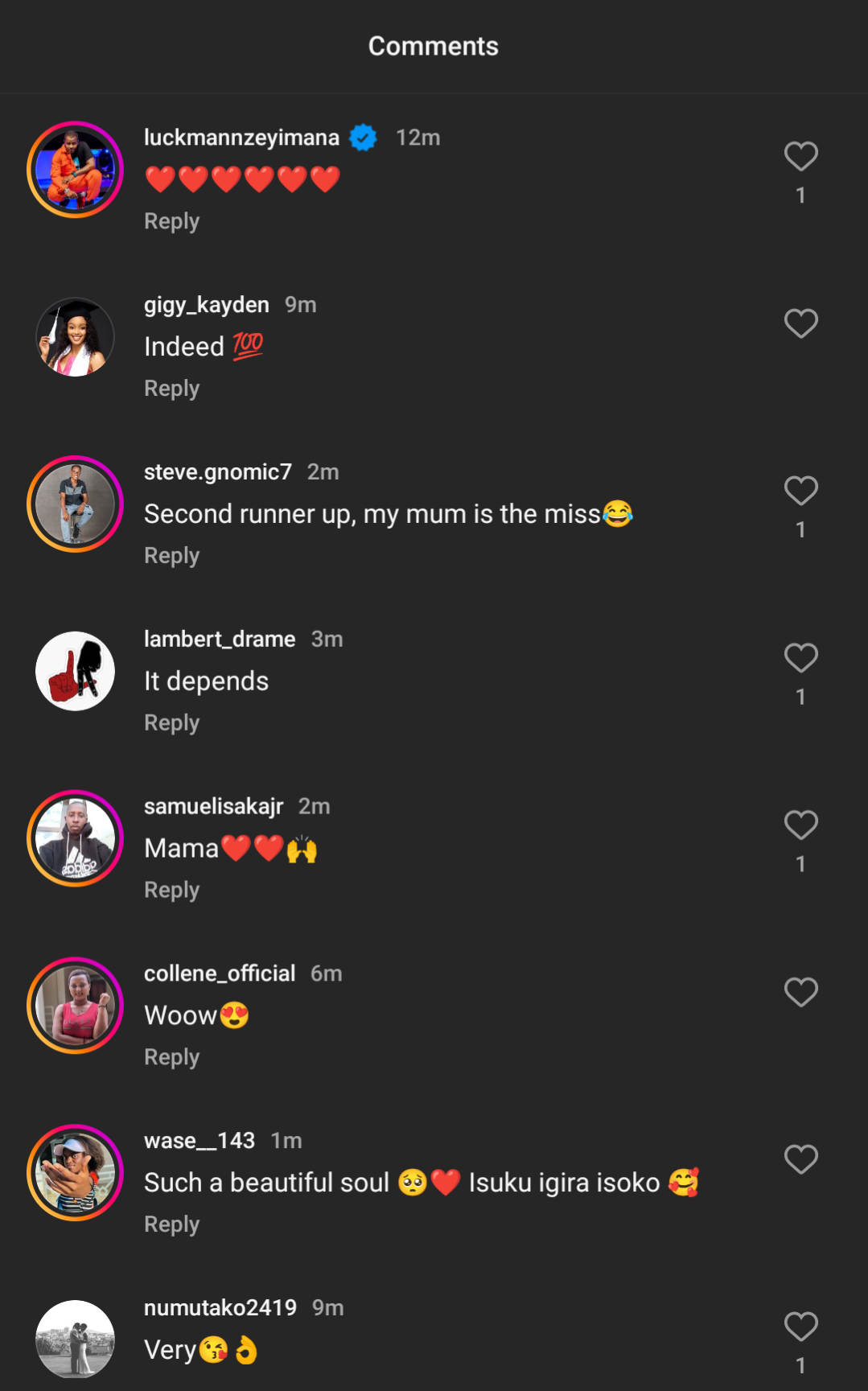Like gigy_kayden's "Indeed" comment
Viewport: 868px width, 1391px height.
point(800,323)
